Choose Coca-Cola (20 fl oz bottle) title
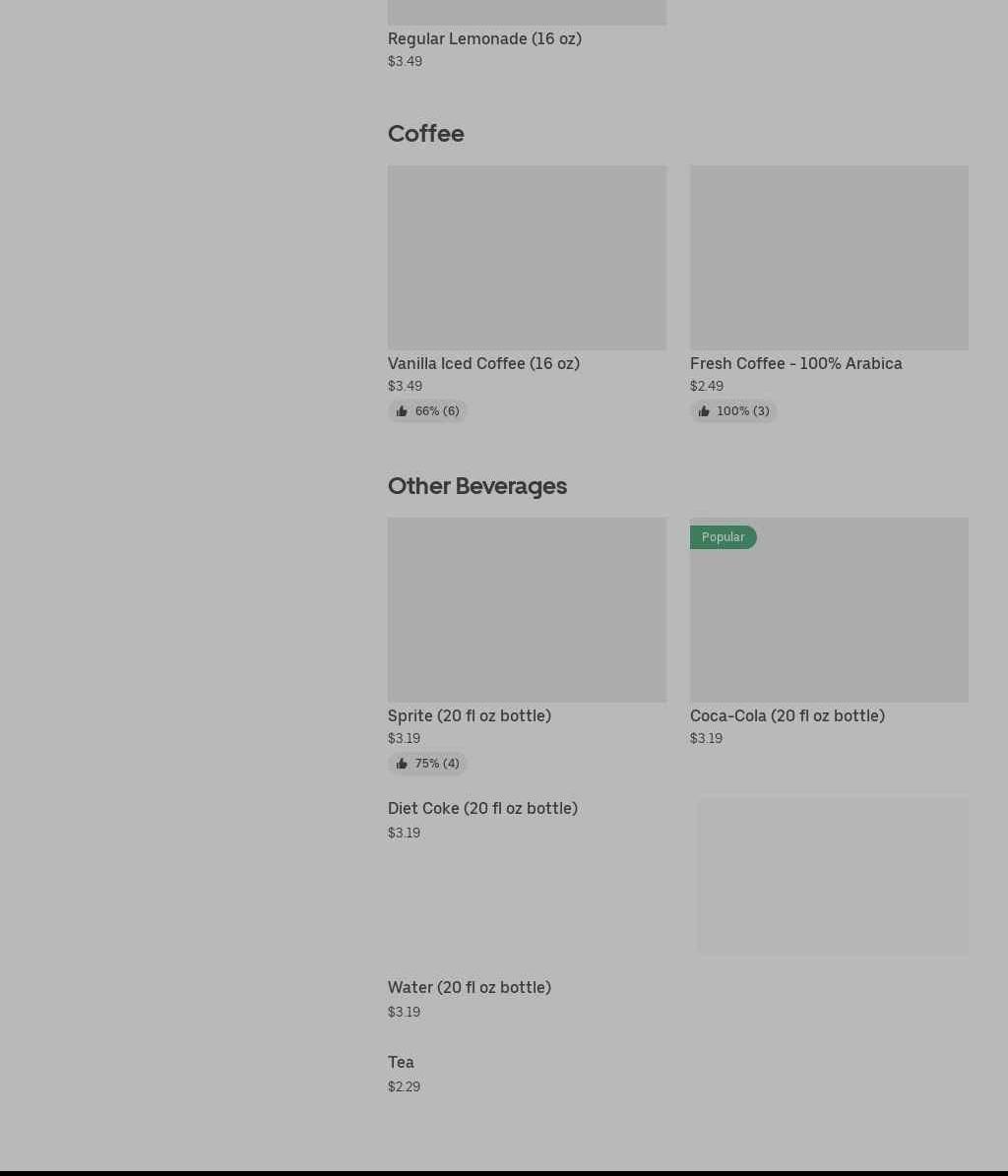The width and height of the screenshot is (1008, 1176). (x=787, y=715)
